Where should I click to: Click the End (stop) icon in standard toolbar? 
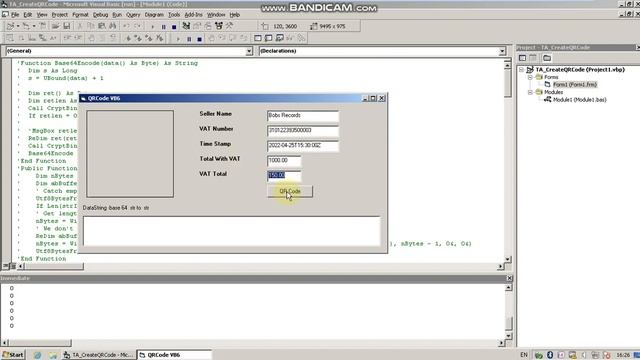(x=174, y=27)
